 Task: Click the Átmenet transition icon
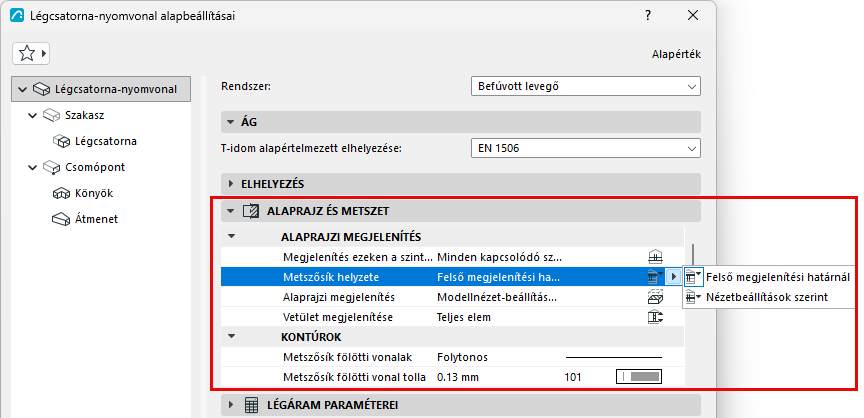click(61, 219)
